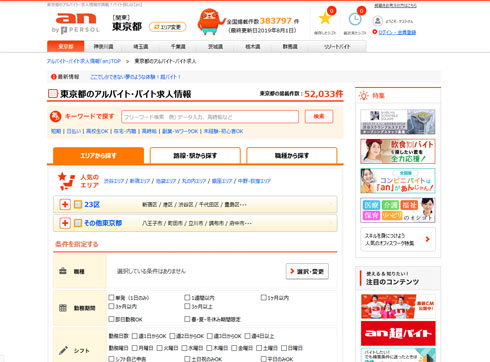Switch to the 神奈川県 tab
The image size is (490, 362).
[103, 47]
